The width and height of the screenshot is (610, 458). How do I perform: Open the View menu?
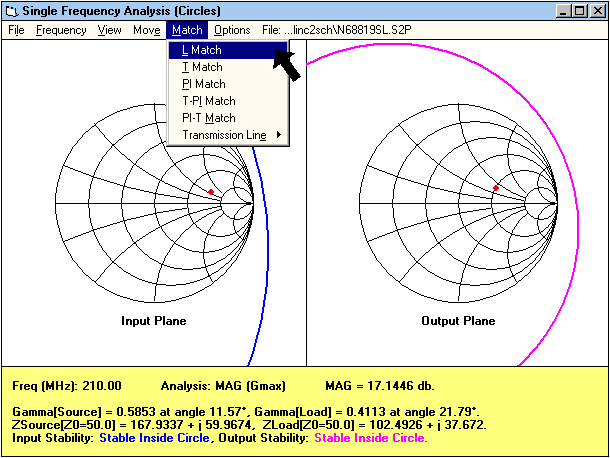(x=110, y=30)
